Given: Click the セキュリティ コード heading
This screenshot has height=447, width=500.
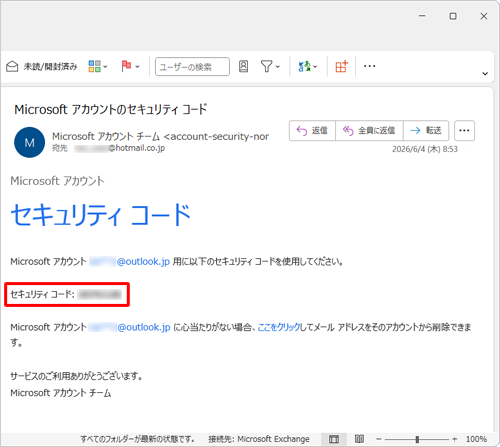Looking at the screenshot, I should pos(100,215).
